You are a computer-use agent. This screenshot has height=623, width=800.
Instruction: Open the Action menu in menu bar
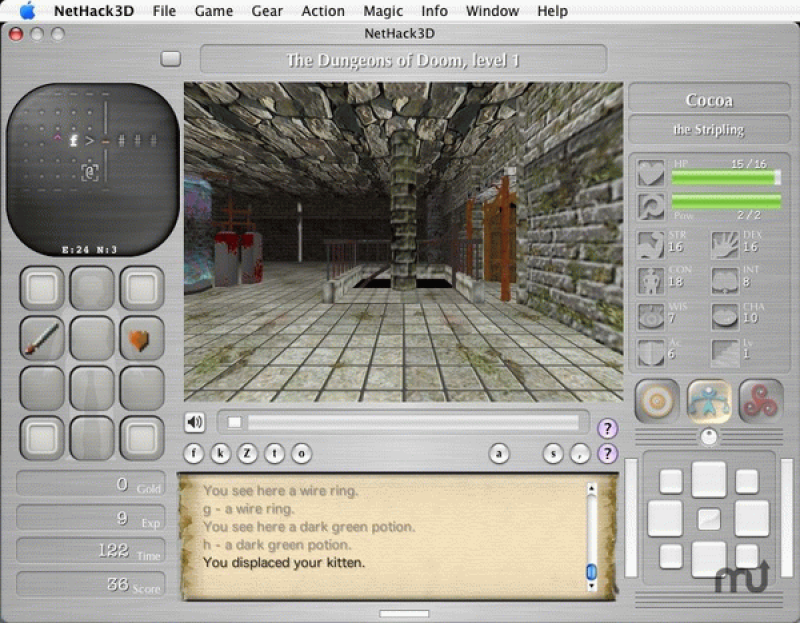pos(323,11)
